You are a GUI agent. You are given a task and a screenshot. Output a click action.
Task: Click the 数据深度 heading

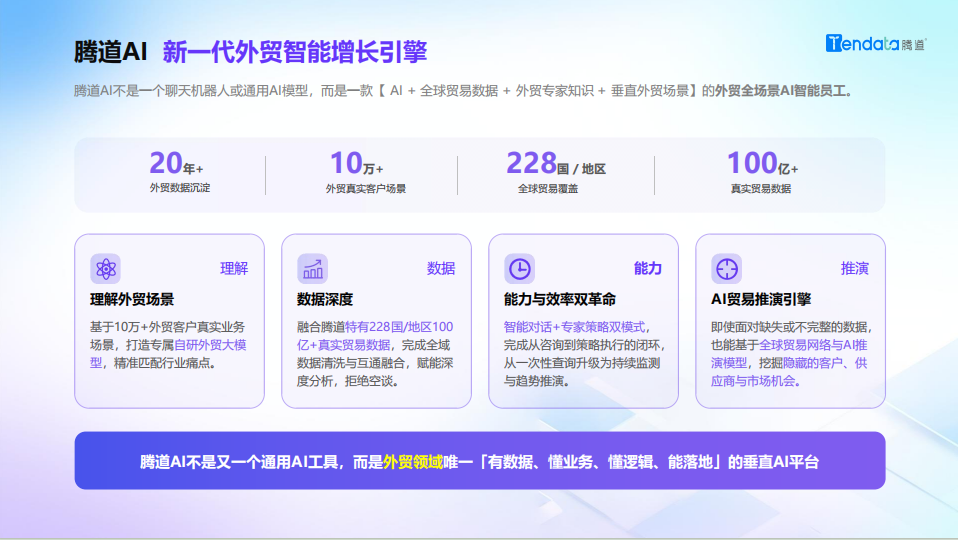click(325, 299)
